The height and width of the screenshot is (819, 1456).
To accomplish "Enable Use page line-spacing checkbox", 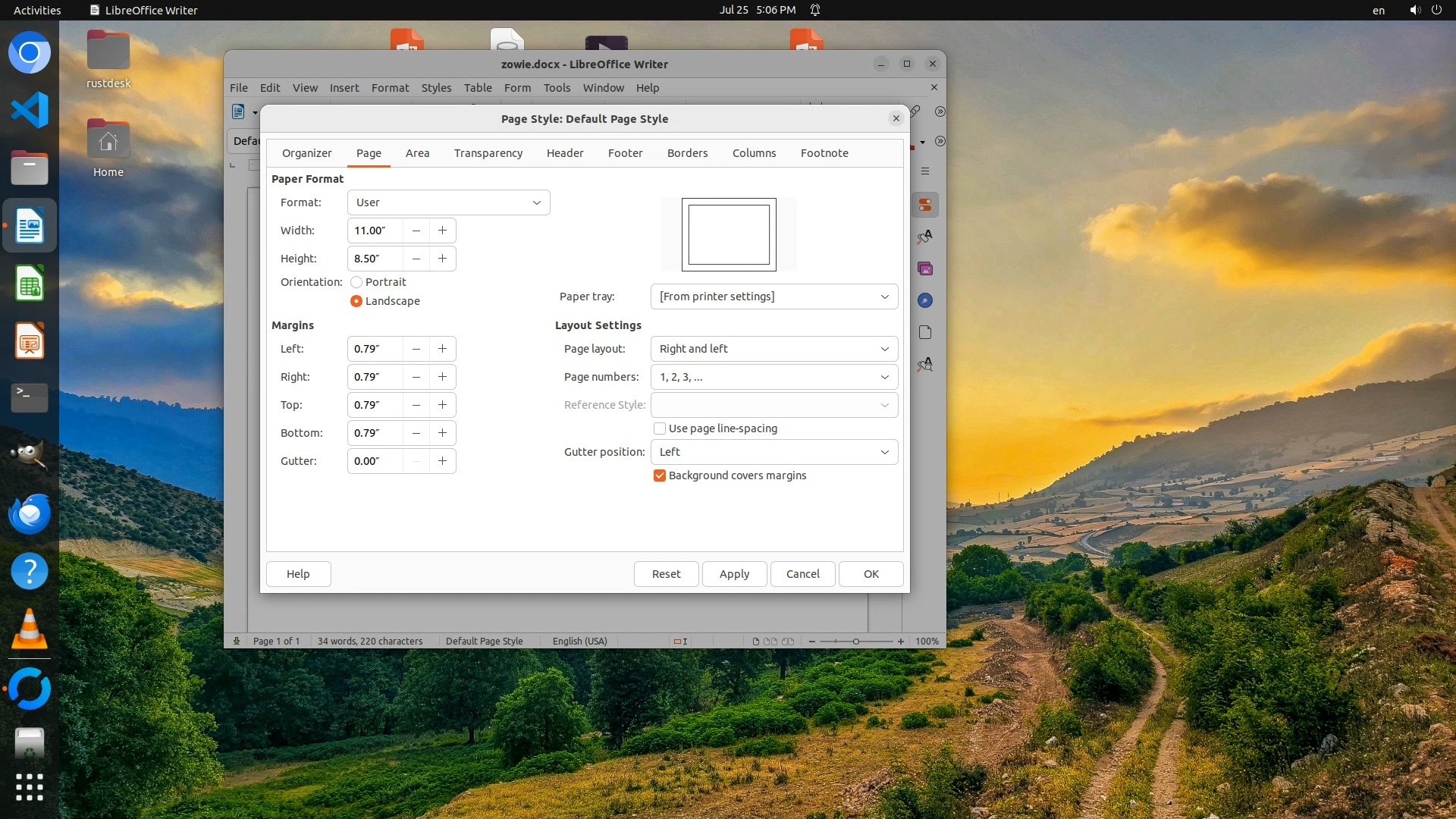I will tap(660, 428).
